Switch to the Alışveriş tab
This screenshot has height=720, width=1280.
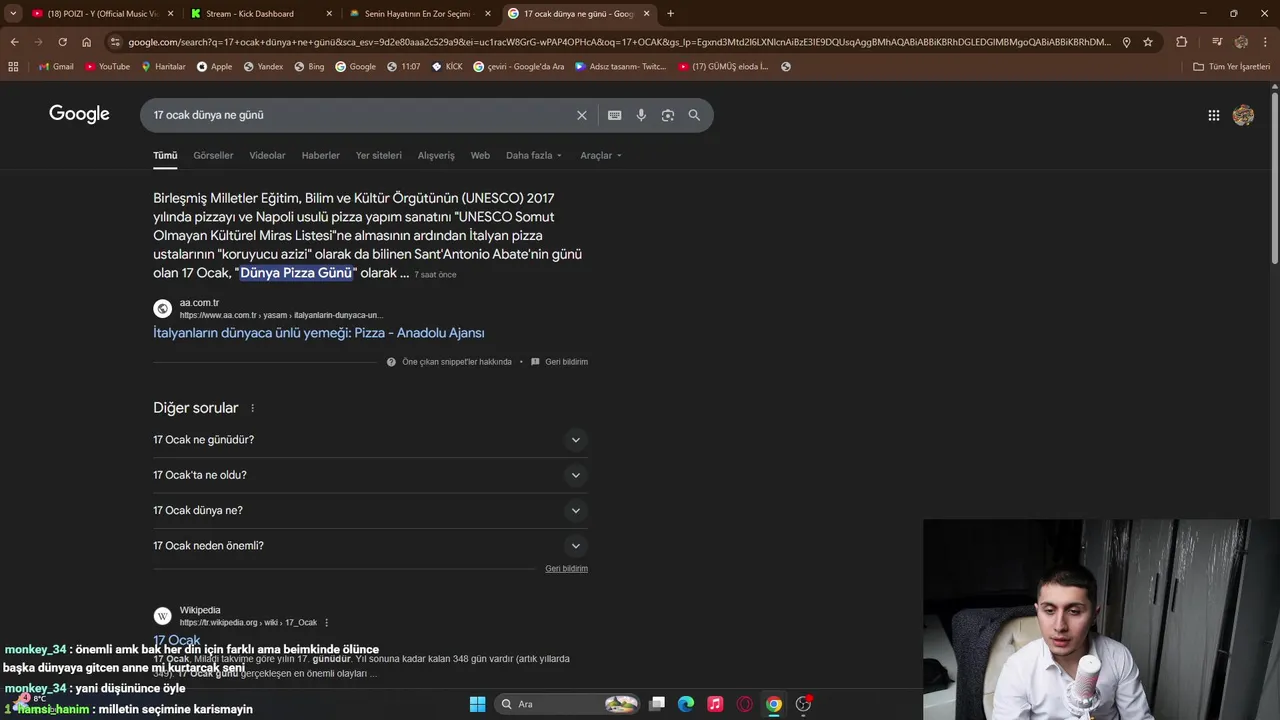click(x=436, y=155)
